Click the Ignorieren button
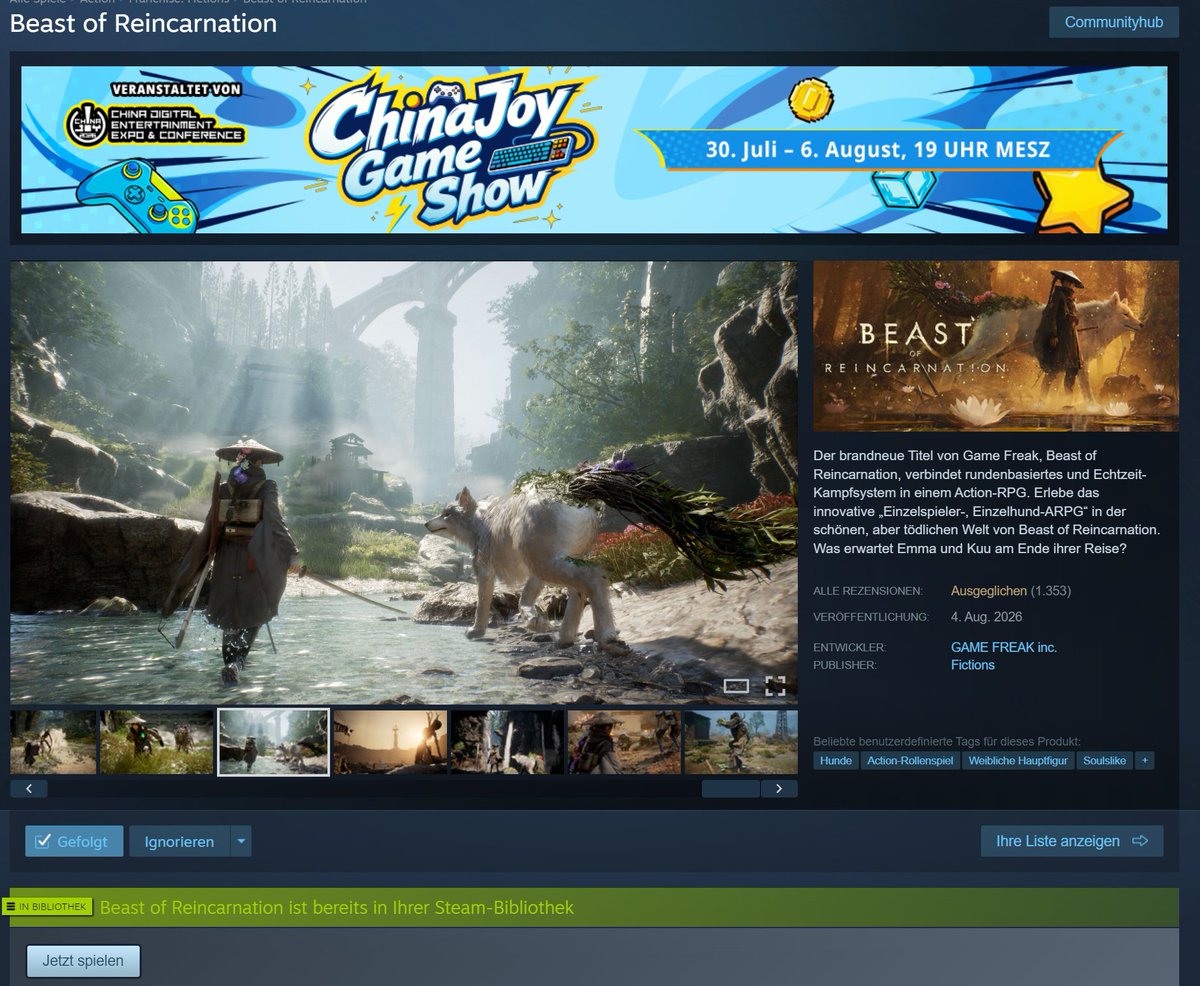 tap(179, 841)
